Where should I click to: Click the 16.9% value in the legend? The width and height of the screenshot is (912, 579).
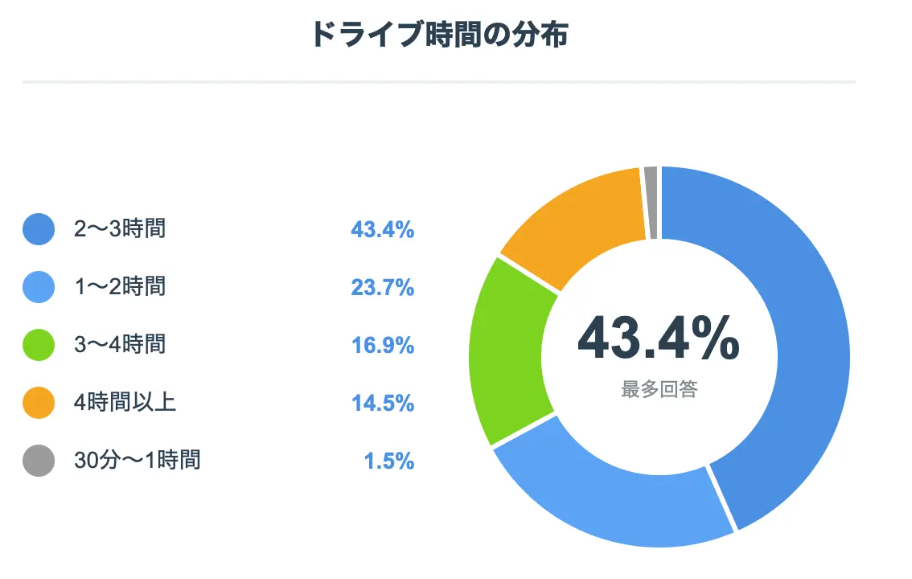(382, 346)
